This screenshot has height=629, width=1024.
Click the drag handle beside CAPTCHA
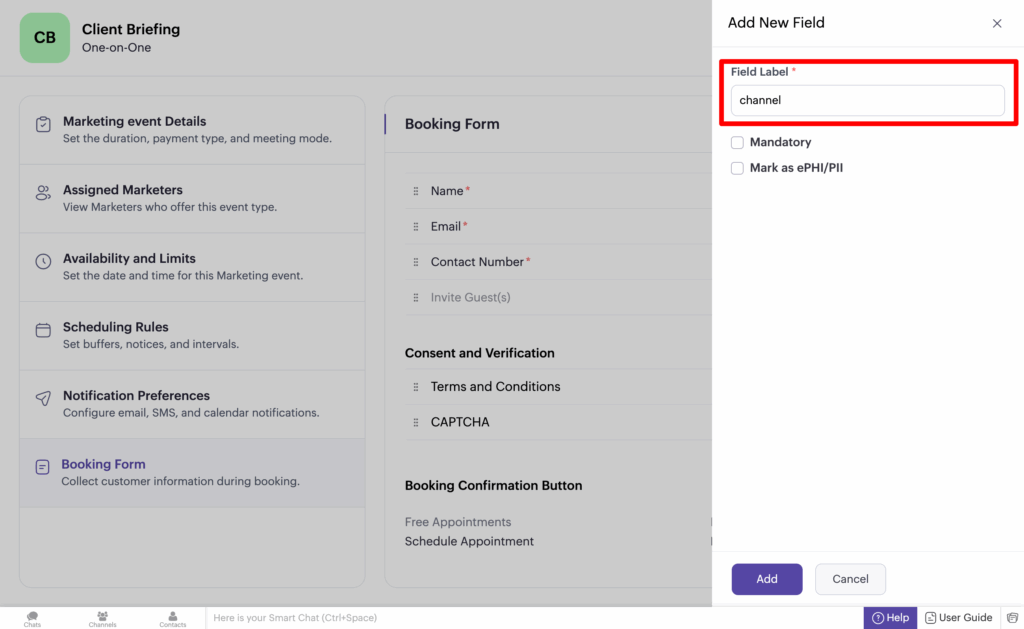point(416,422)
